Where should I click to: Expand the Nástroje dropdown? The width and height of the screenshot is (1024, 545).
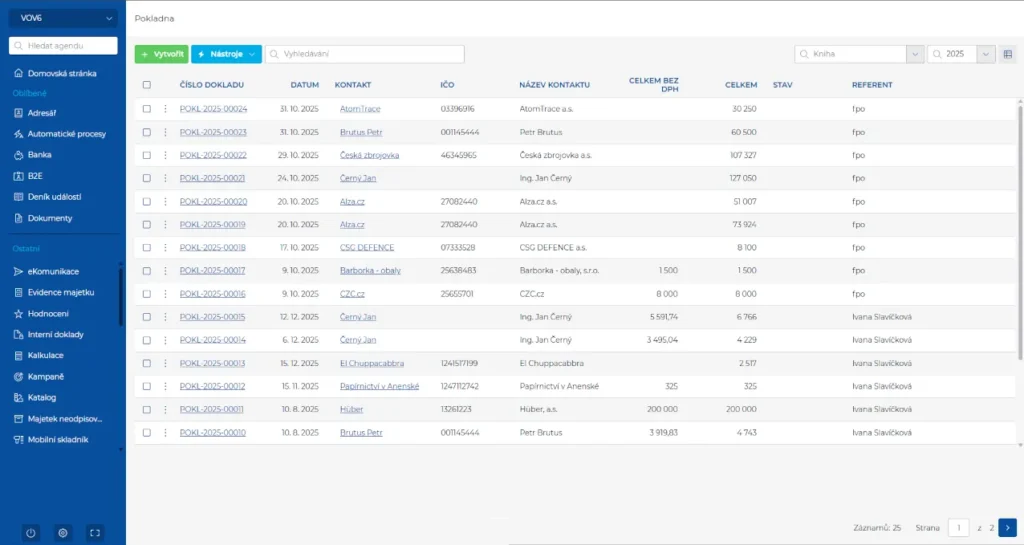pyautogui.click(x=226, y=54)
